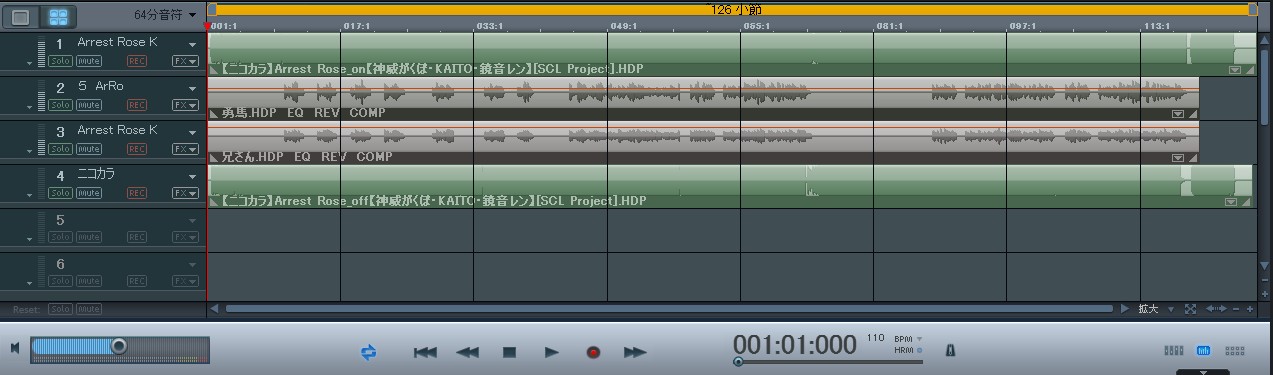Open track 1 name dropdown arrow
Image resolution: width=1273 pixels, height=375 pixels.
[x=192, y=44]
